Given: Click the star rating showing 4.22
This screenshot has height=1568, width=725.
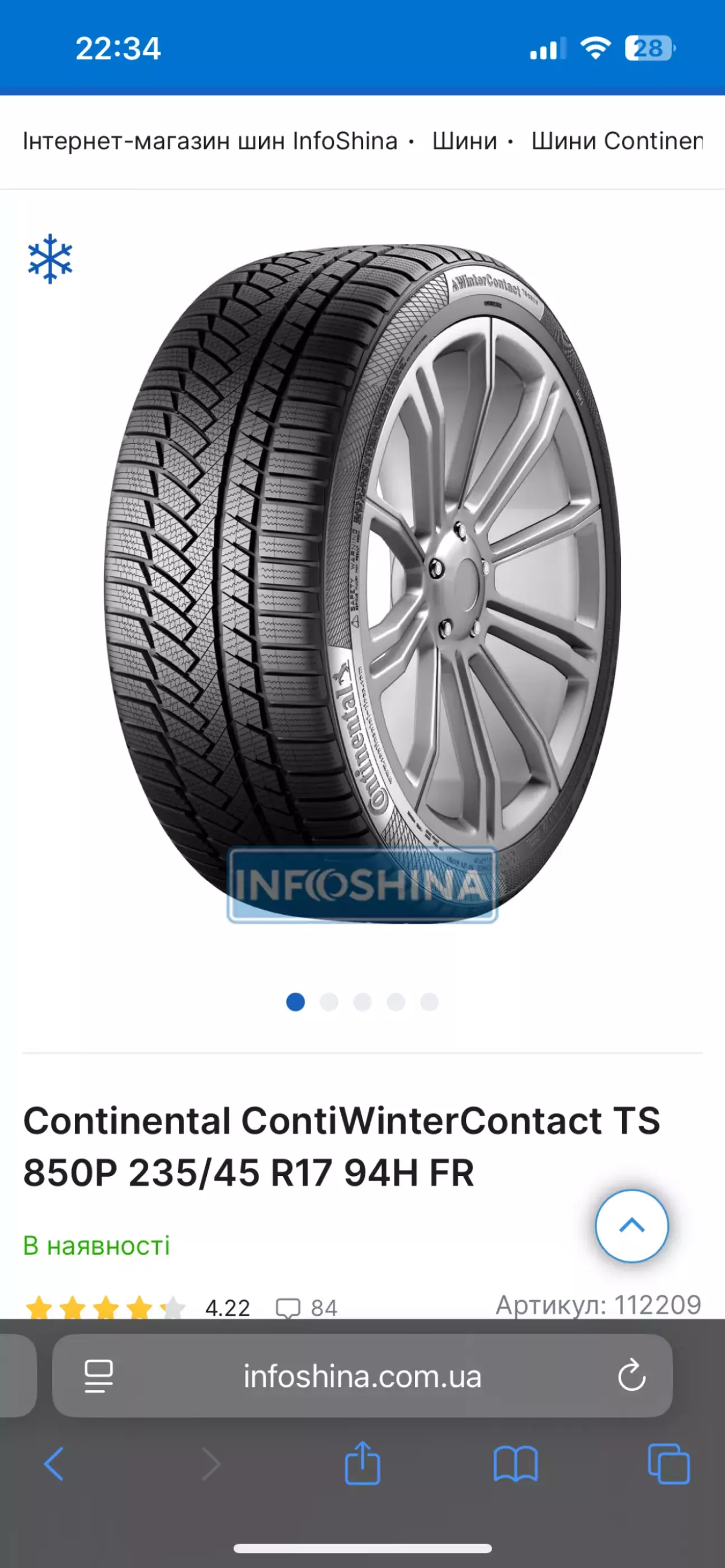Looking at the screenshot, I should (x=137, y=1307).
